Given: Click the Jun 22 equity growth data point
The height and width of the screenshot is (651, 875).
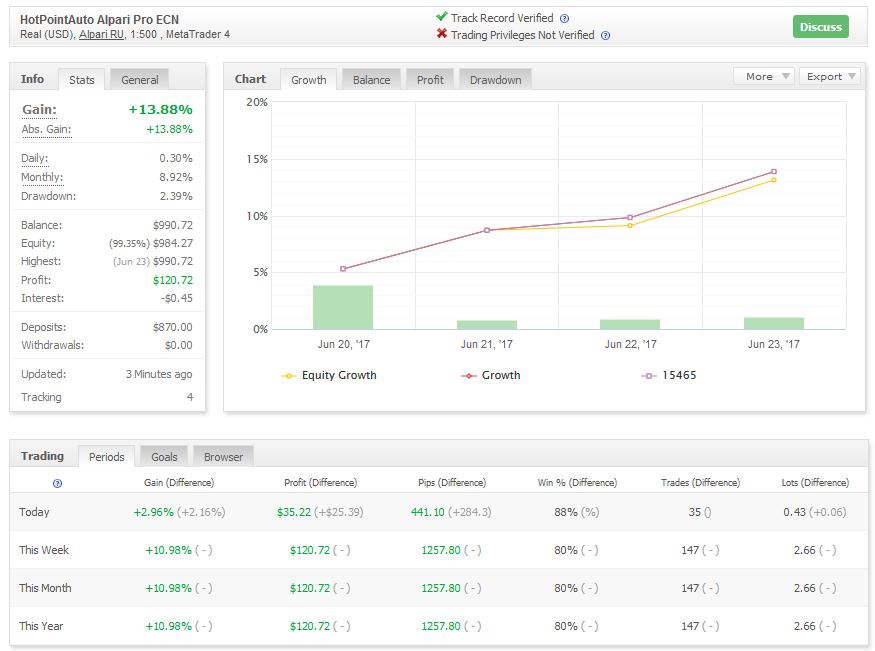Looking at the screenshot, I should pyautogui.click(x=630, y=226).
